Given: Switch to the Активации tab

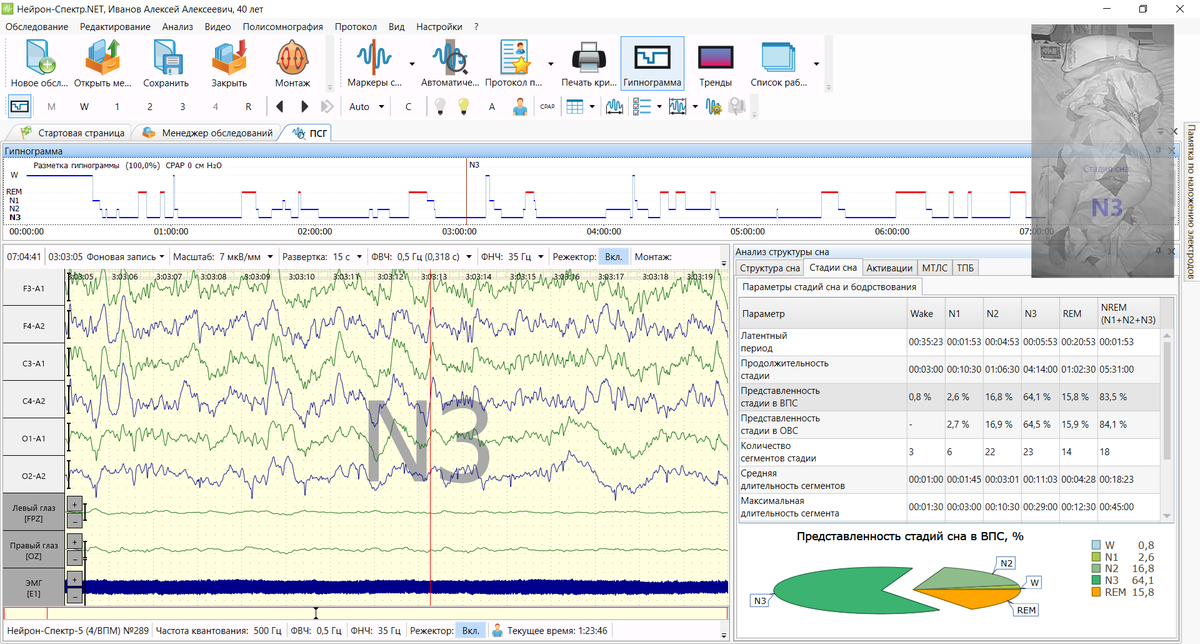Looking at the screenshot, I should [888, 268].
